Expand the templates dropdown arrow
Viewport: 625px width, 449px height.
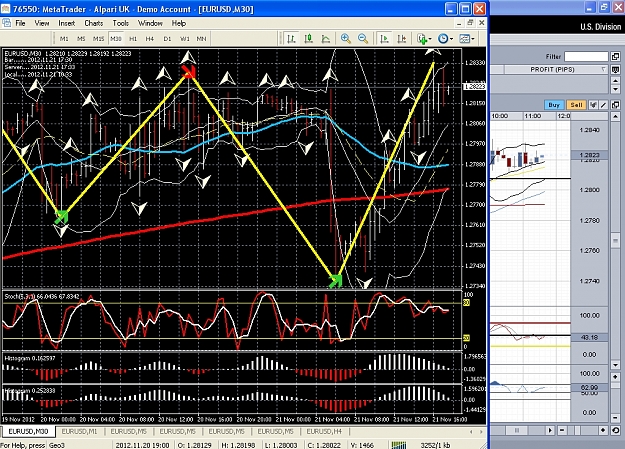click(473, 39)
